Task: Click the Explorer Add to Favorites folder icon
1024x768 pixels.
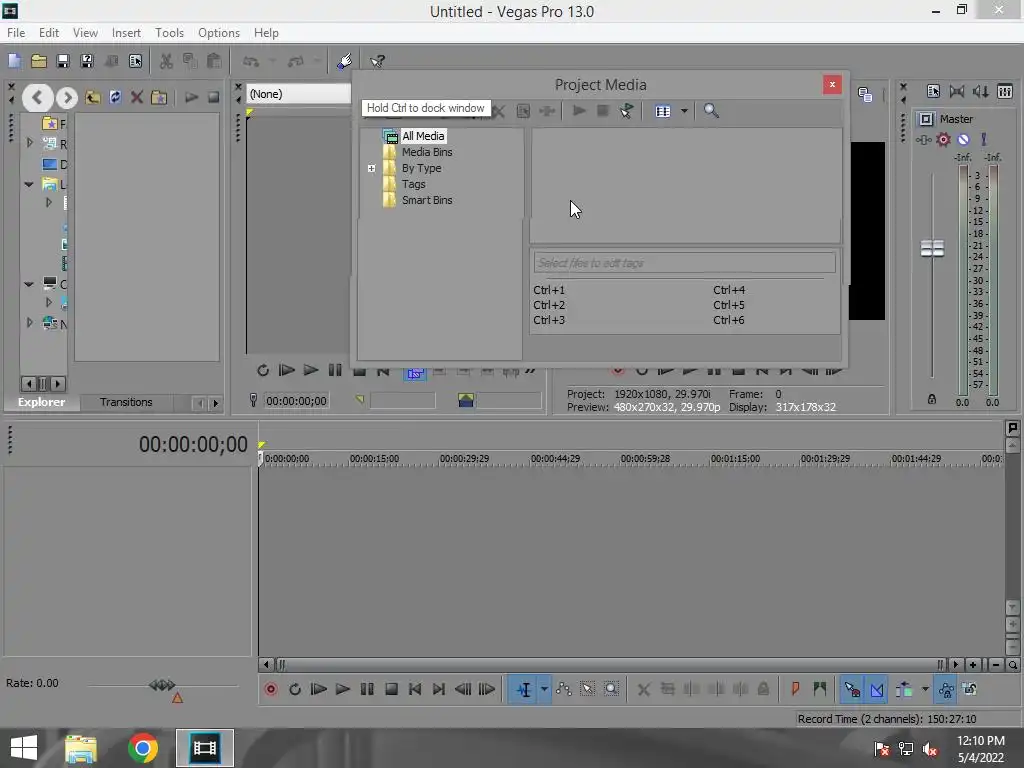Action: pos(159,98)
